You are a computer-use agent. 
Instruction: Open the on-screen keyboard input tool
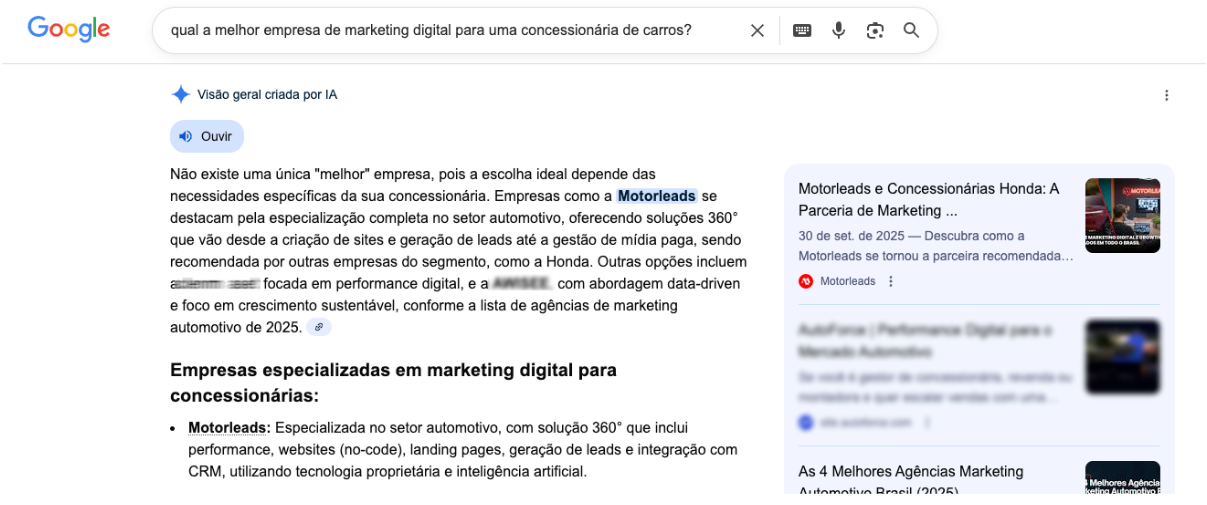tap(802, 30)
